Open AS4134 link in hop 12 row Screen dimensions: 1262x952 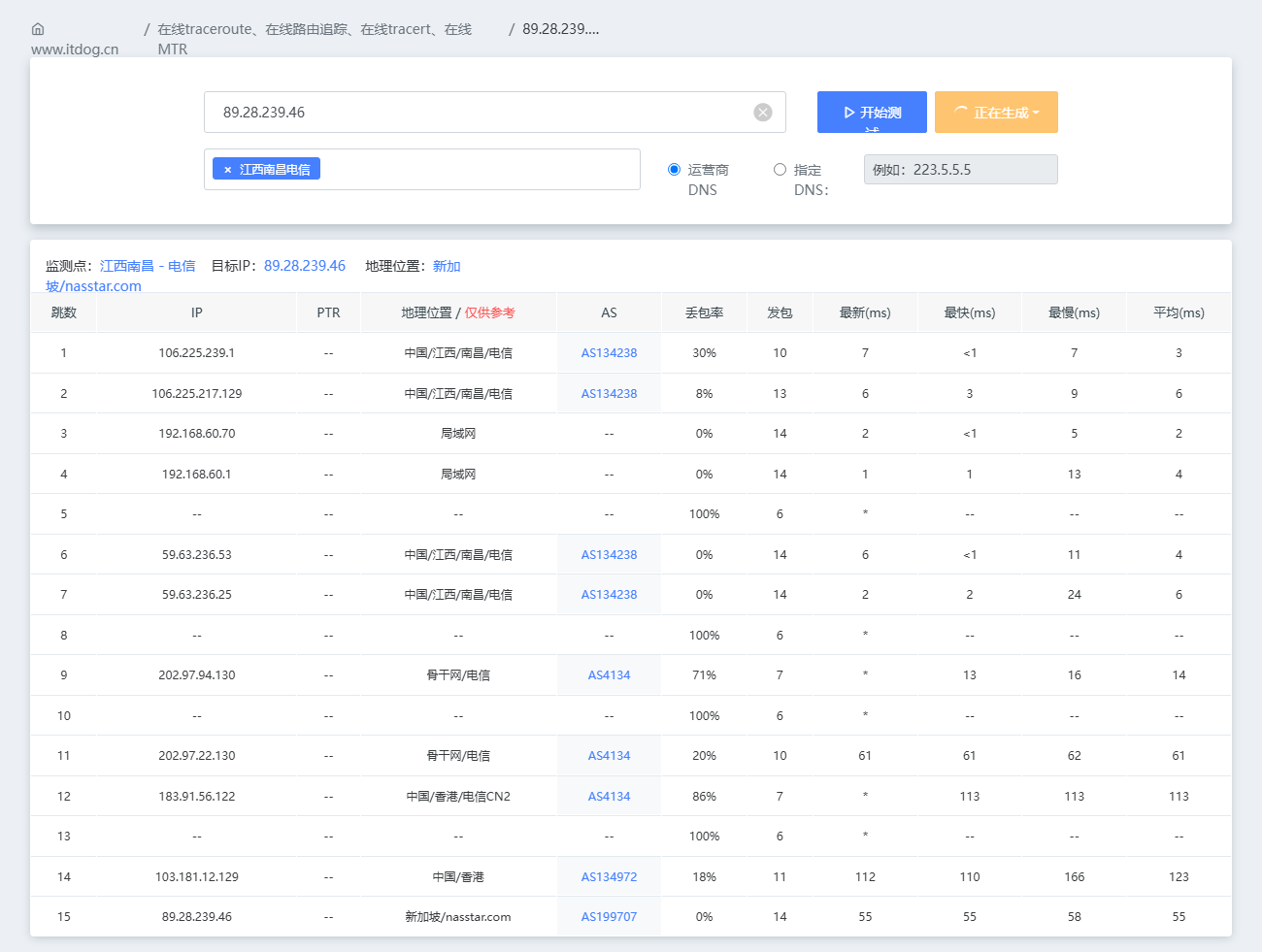coord(609,797)
